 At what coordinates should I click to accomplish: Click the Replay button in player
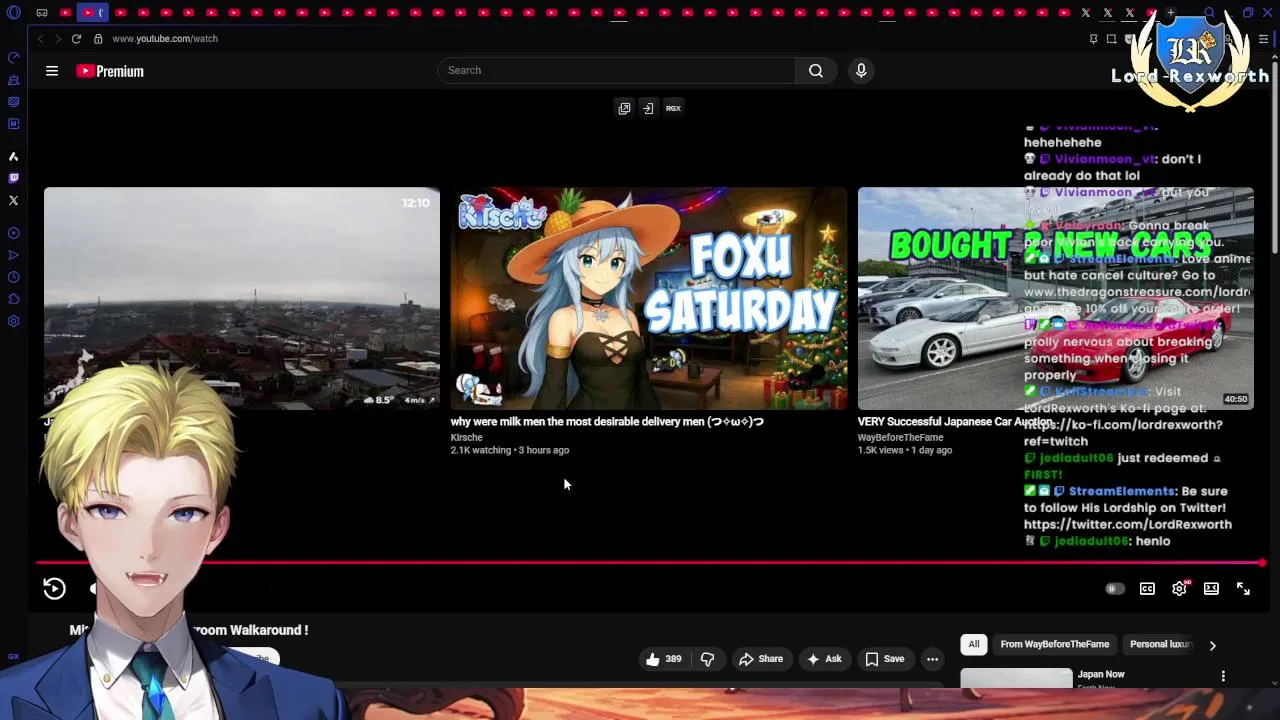click(x=54, y=589)
